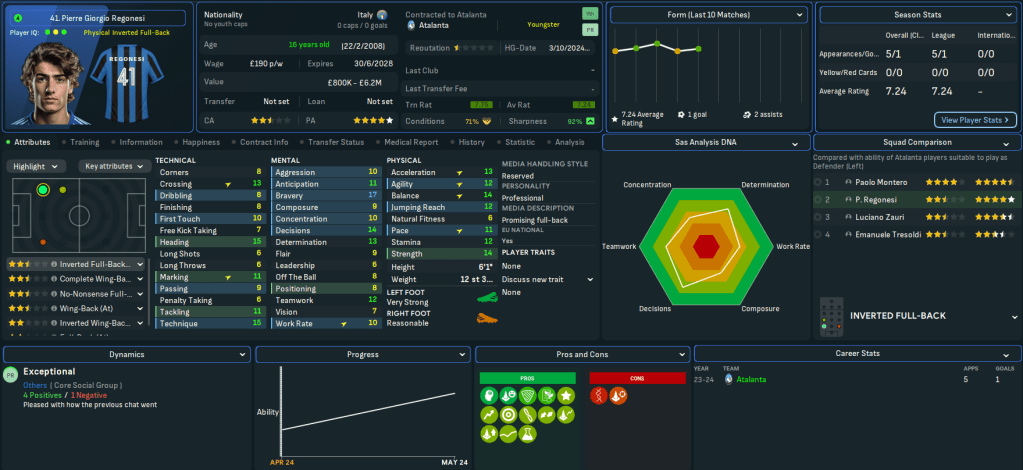Select Luciano Zauri radio button
Viewport: 1023px width, 470px height.
[819, 216]
